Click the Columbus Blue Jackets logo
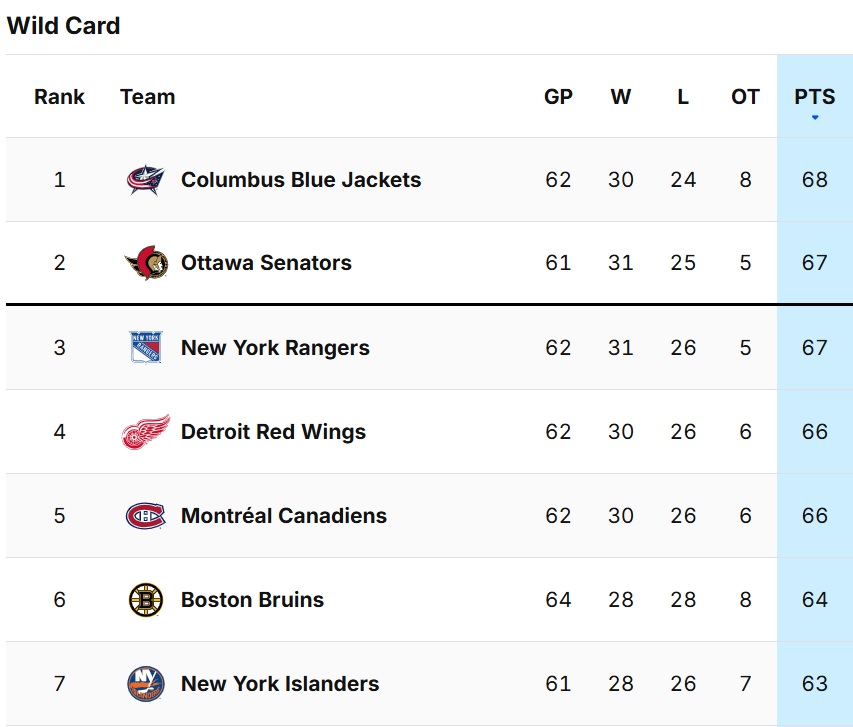This screenshot has height=727, width=853. [x=145, y=180]
